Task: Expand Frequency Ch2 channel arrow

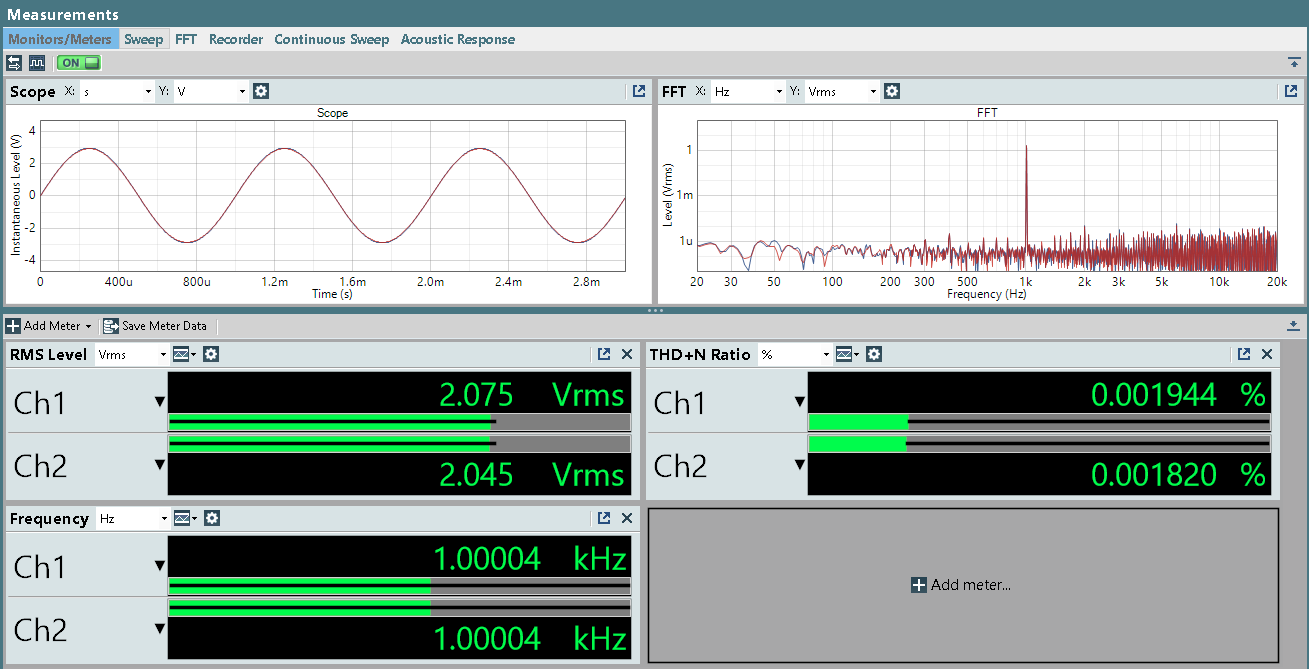Action: click(x=159, y=629)
